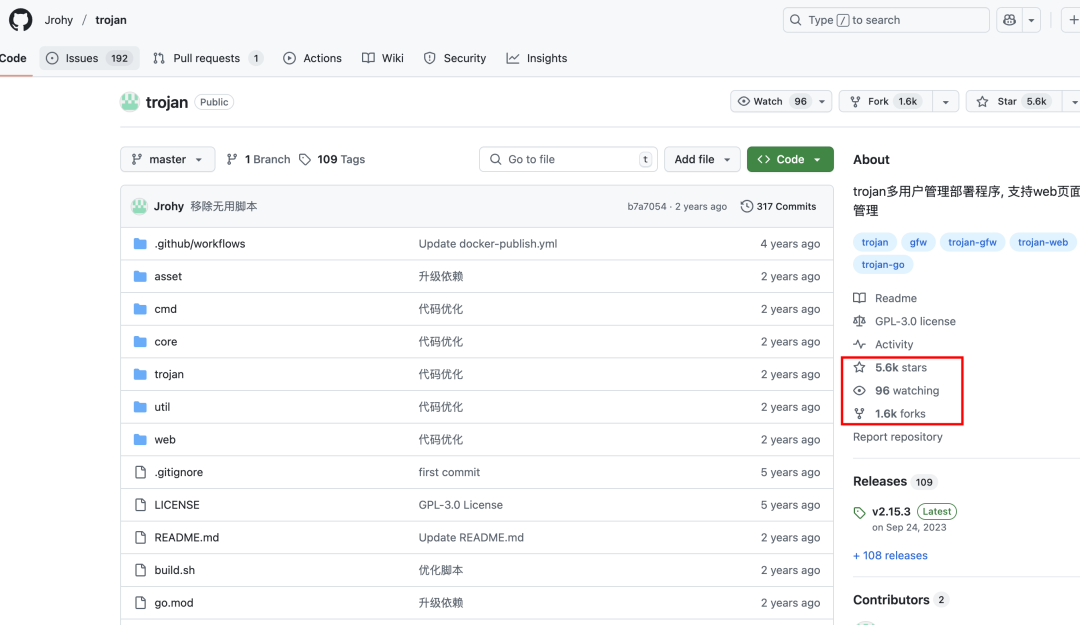Viewport: 1080px width, 625px height.
Task: Switch to the Issues tab
Action: pos(90,58)
